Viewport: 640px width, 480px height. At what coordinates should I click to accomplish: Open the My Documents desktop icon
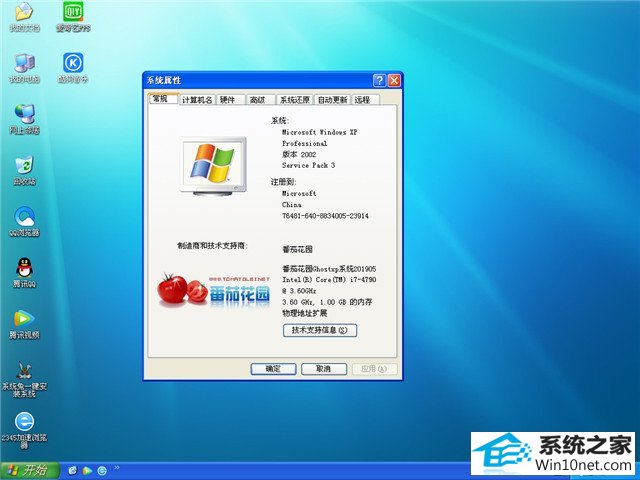click(x=24, y=17)
